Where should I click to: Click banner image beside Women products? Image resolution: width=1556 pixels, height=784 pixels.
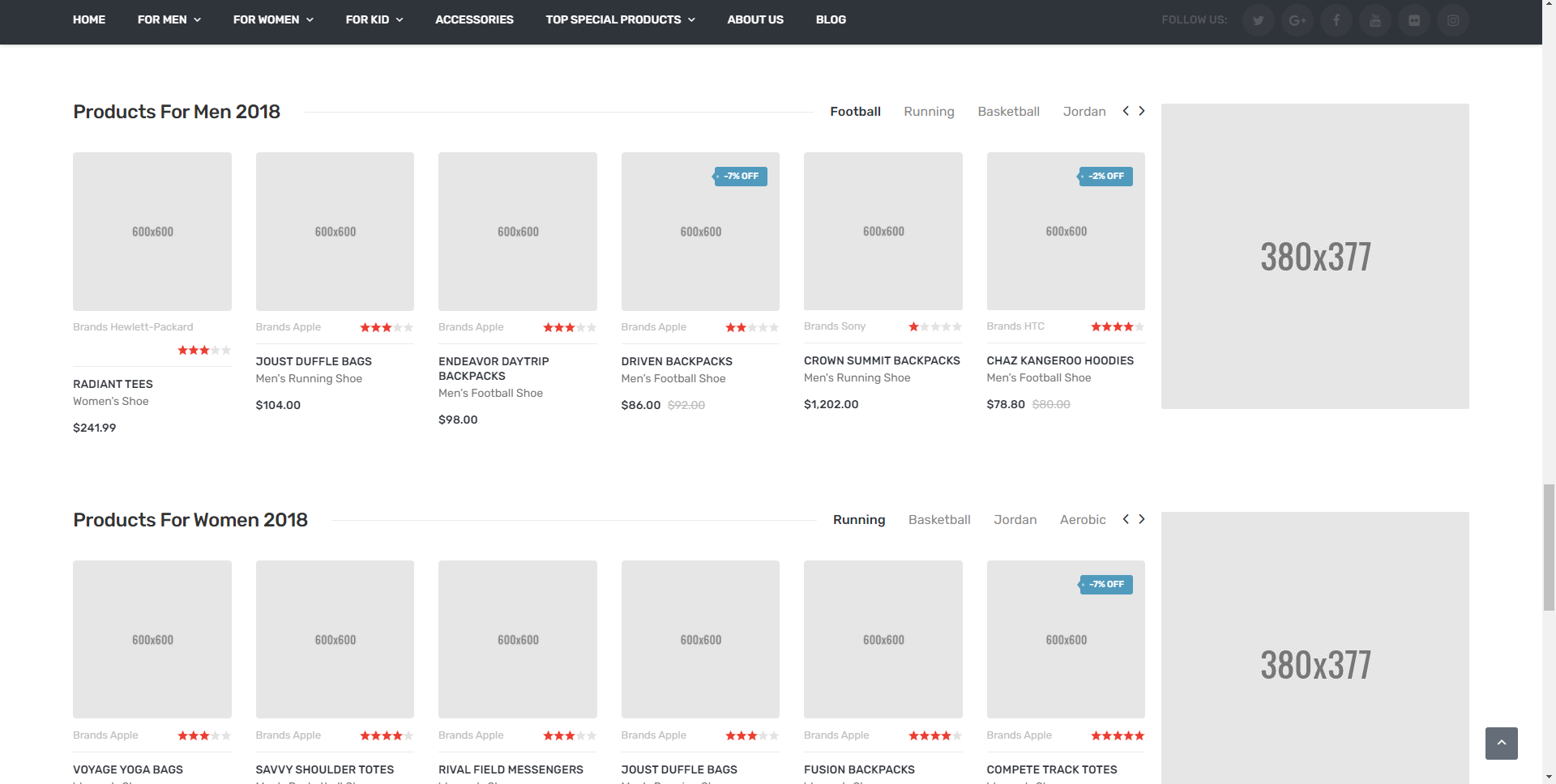click(x=1314, y=648)
